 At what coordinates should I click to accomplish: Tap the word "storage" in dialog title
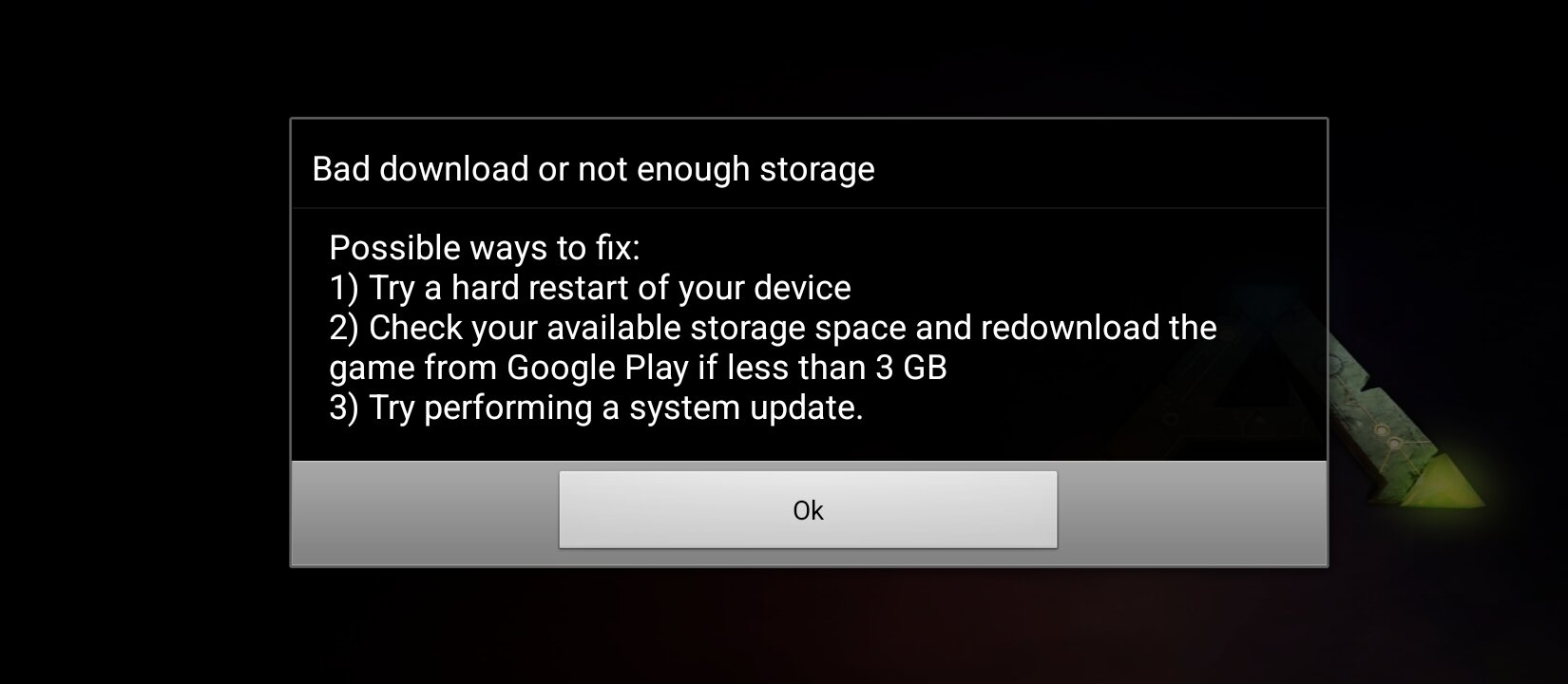coord(816,170)
